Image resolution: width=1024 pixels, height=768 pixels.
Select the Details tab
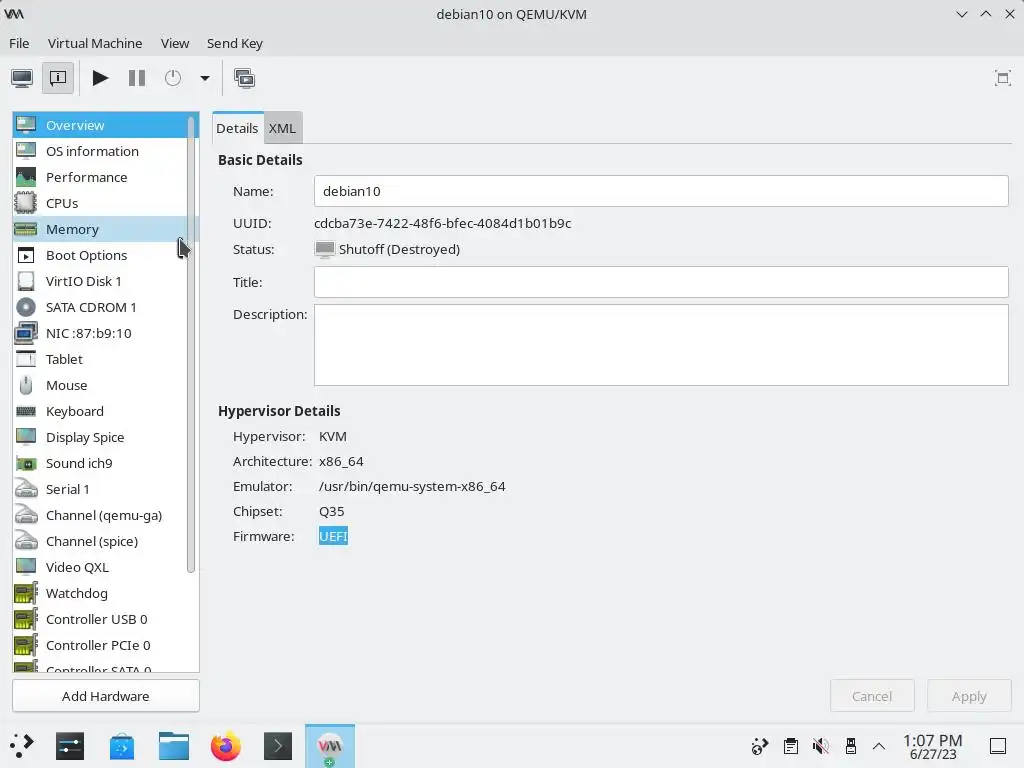click(x=237, y=128)
